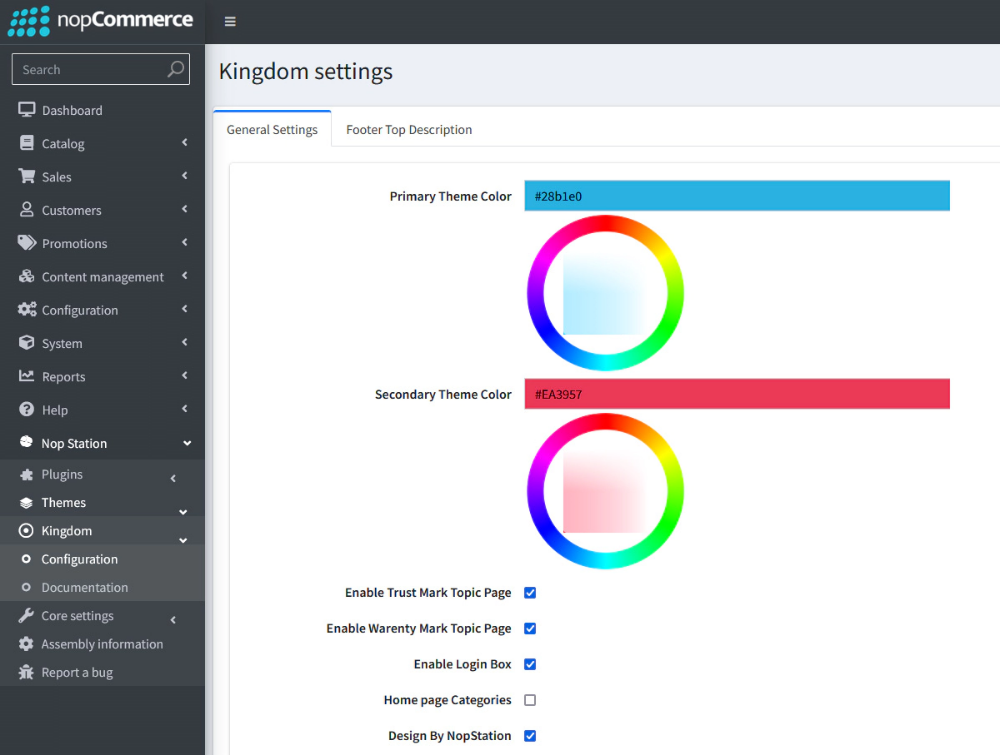Select the Configuration gears icon

pyautogui.click(x=24, y=310)
